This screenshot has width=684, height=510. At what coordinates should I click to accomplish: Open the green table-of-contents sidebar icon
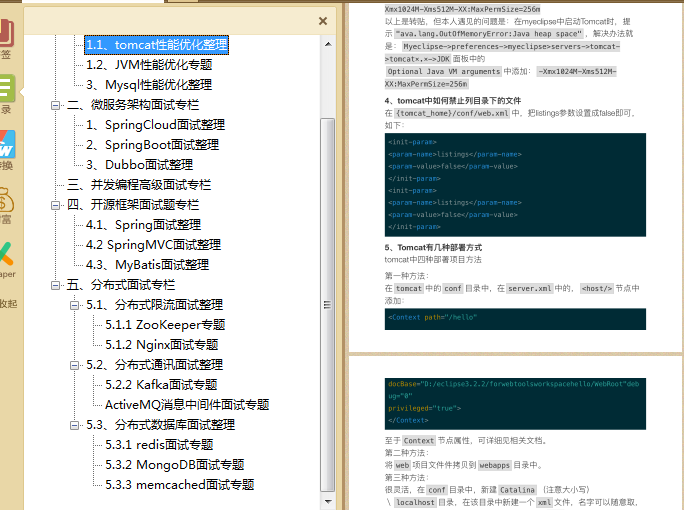(x=7, y=88)
